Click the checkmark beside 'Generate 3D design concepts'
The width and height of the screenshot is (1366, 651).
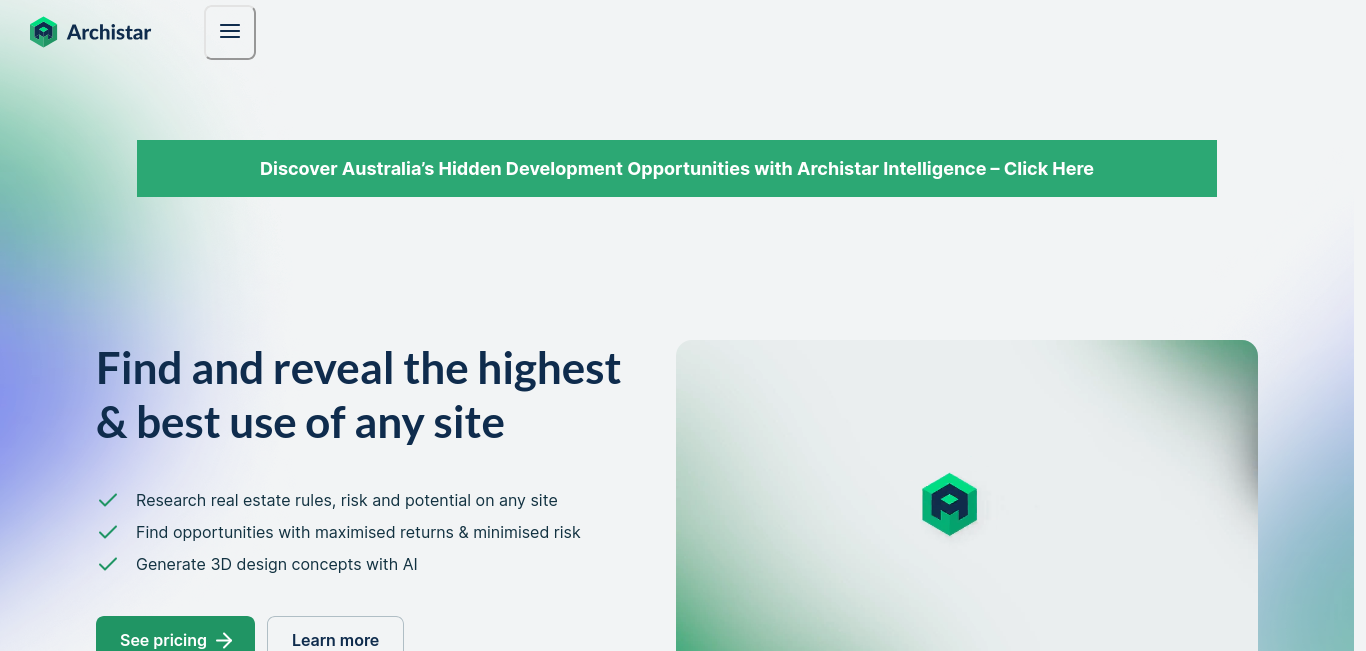tap(108, 564)
